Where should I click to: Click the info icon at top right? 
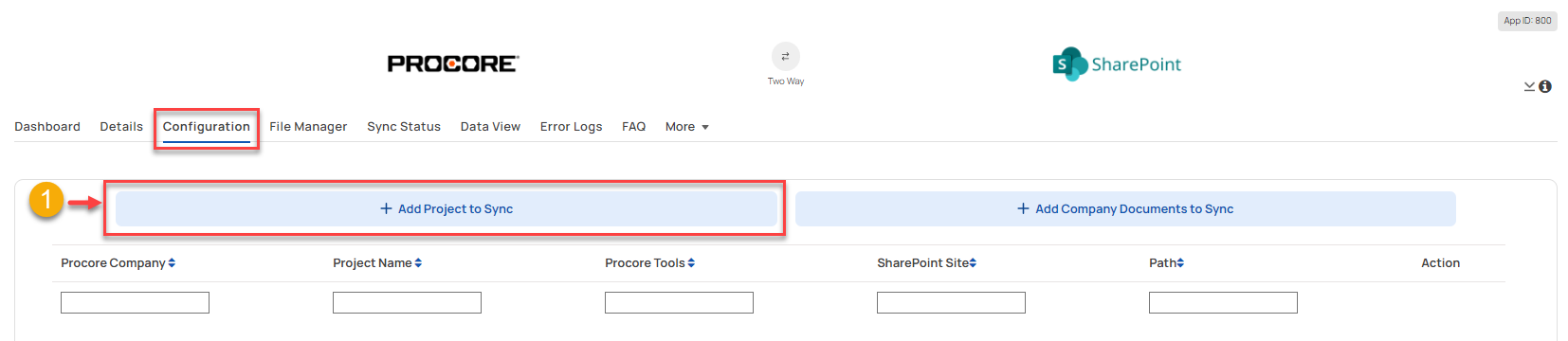coord(1545,86)
